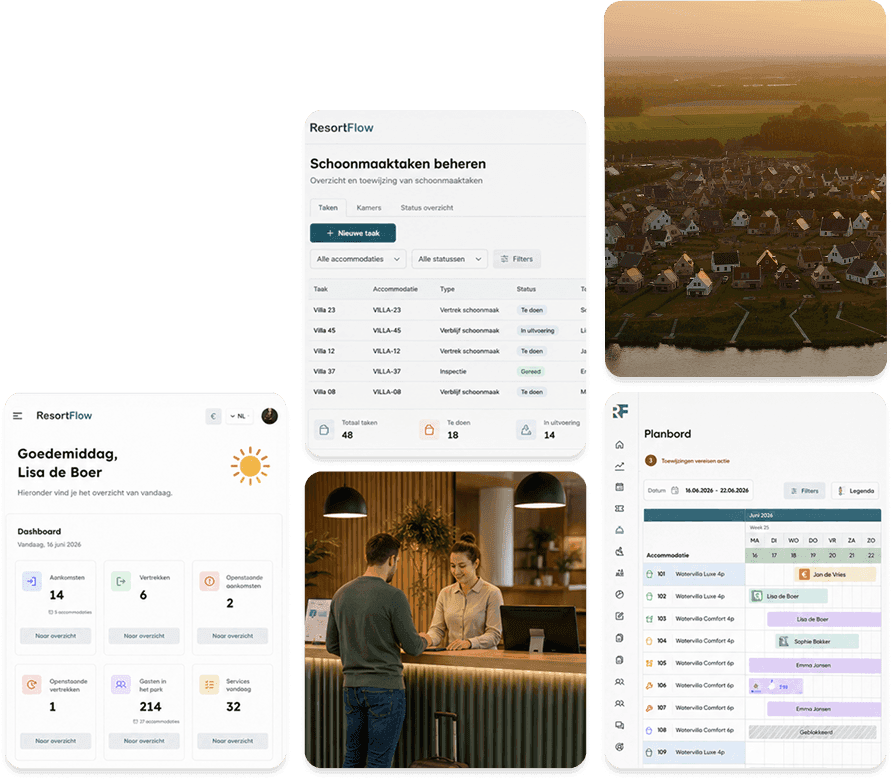
Task: Click the Aankomsten arrival icon
Action: point(32,581)
